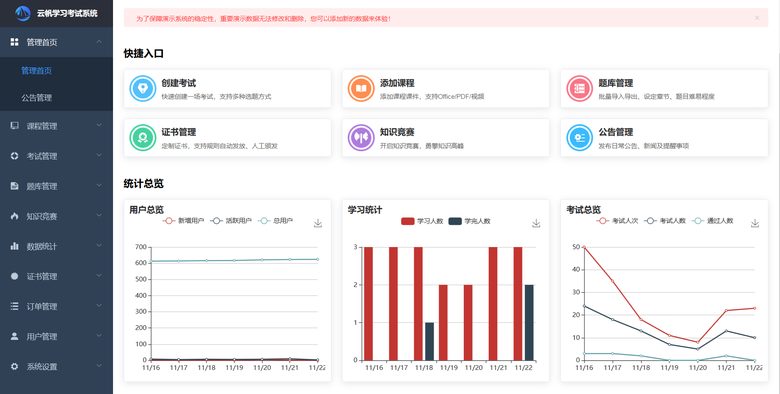The image size is (780, 394).
Task: Click the 订单管理 list icon
Action: pyautogui.click(x=14, y=306)
